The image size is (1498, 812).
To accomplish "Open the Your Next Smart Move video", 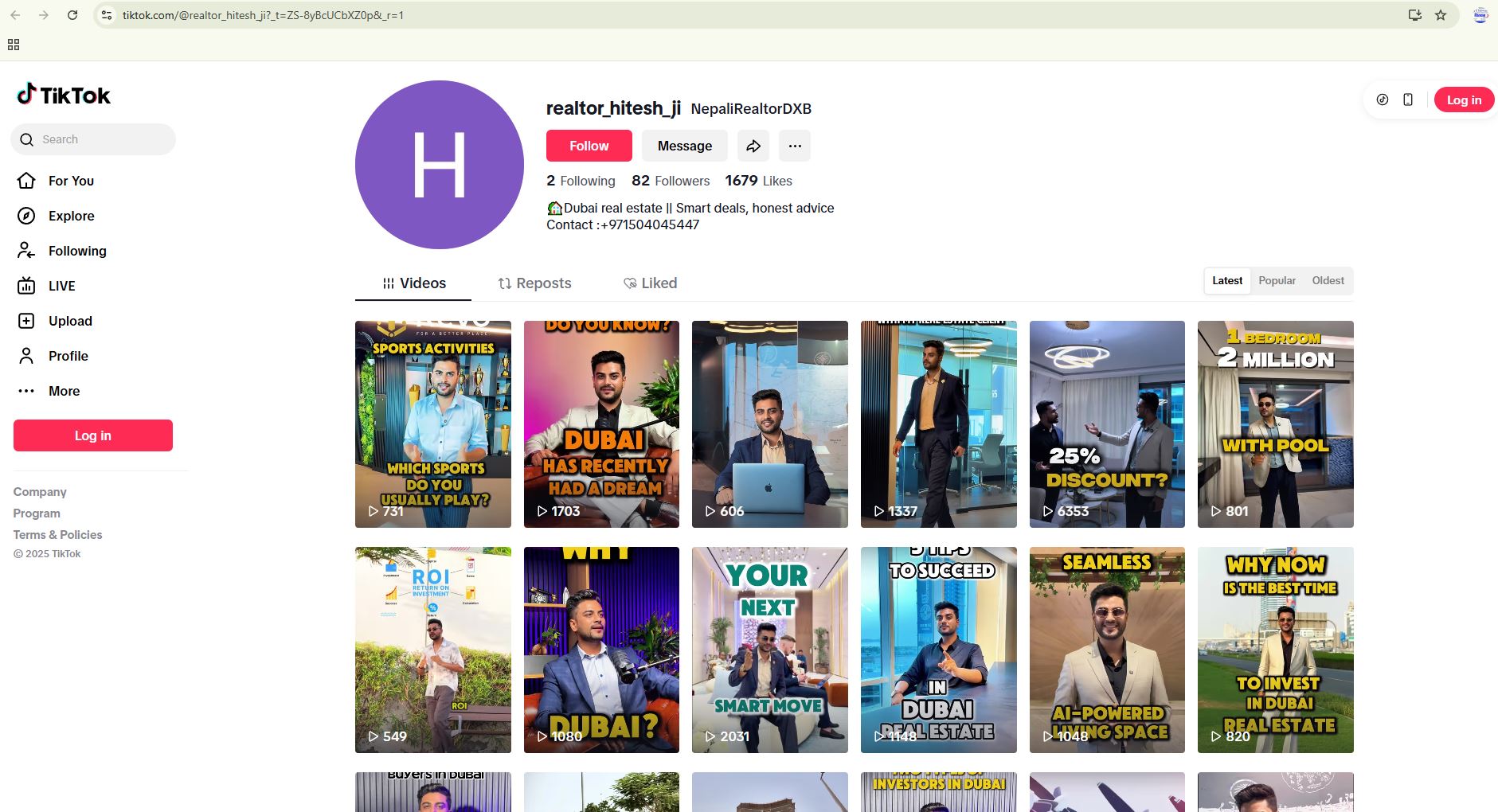I will tap(770, 650).
